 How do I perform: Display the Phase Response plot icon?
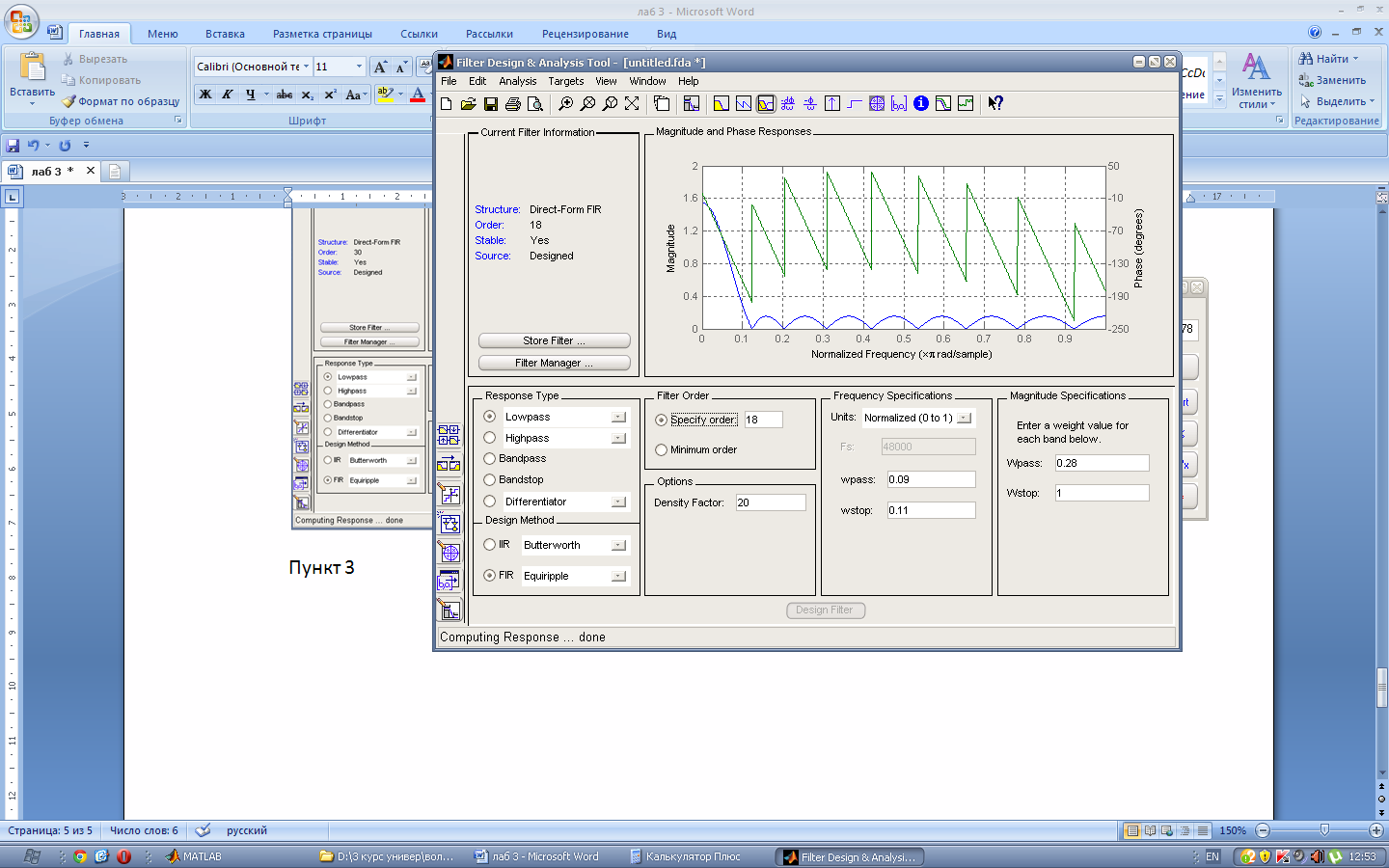click(x=744, y=103)
